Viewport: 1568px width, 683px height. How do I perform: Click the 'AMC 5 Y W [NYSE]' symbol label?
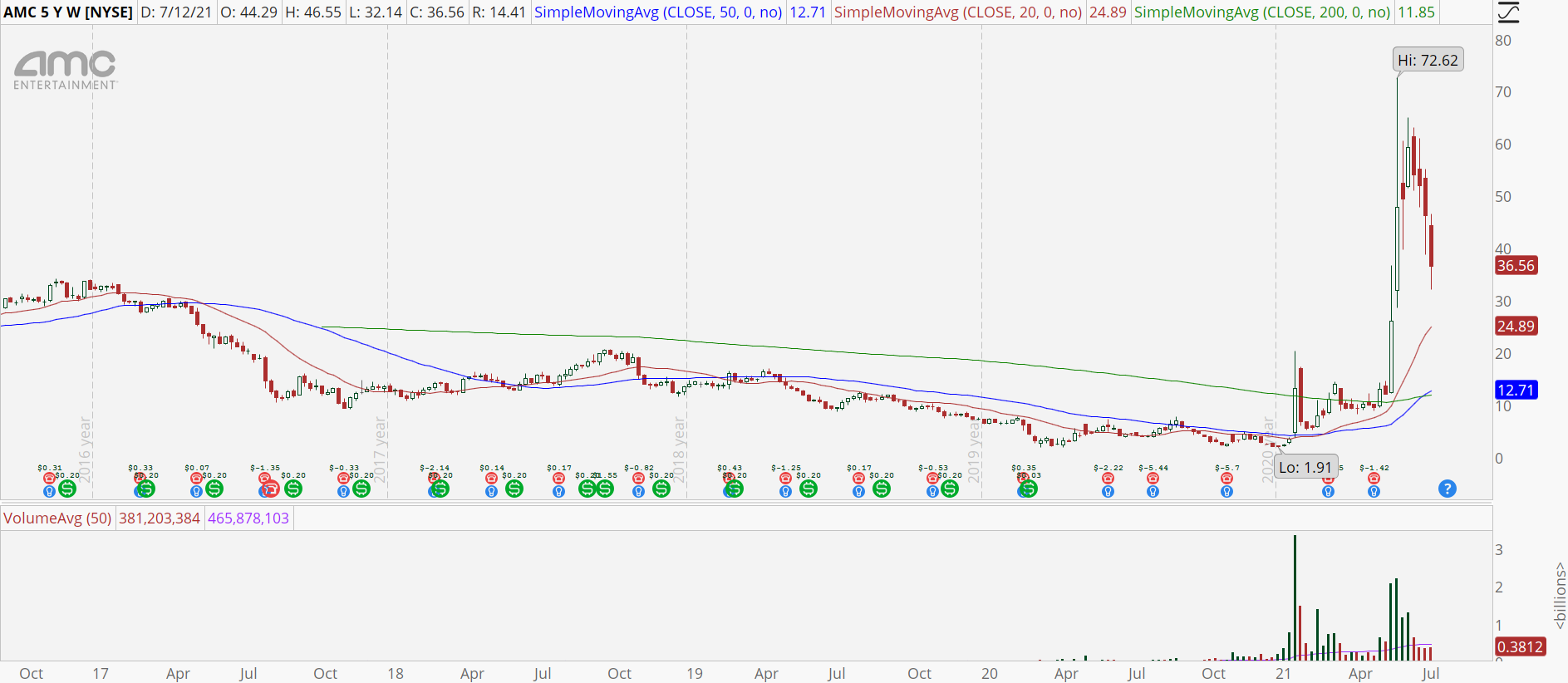[x=68, y=12]
